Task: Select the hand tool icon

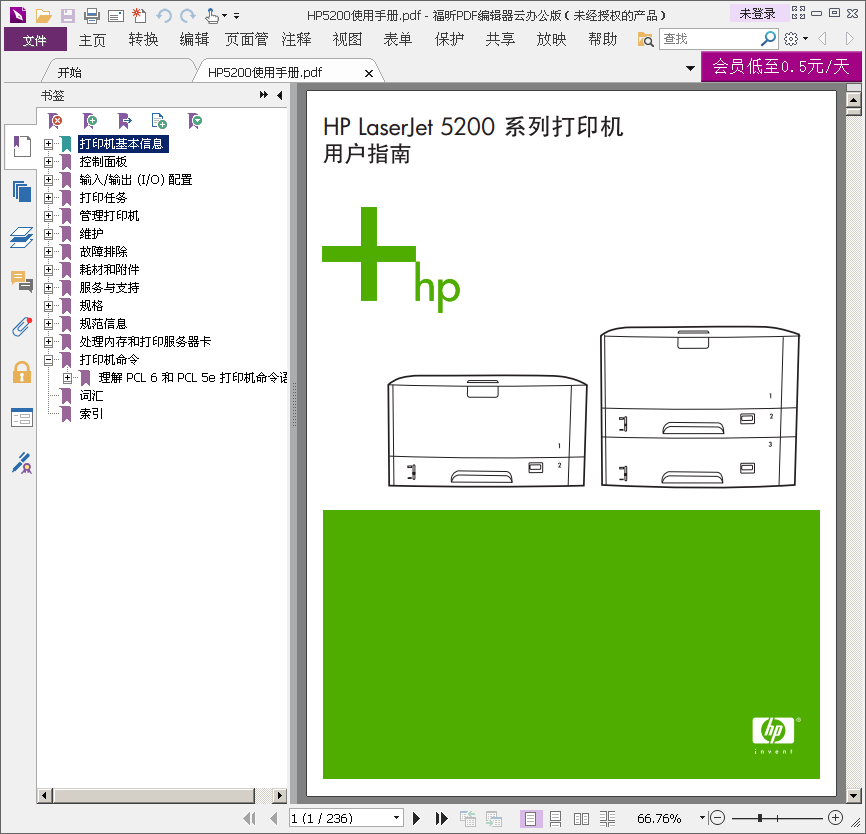Action: click(x=212, y=15)
